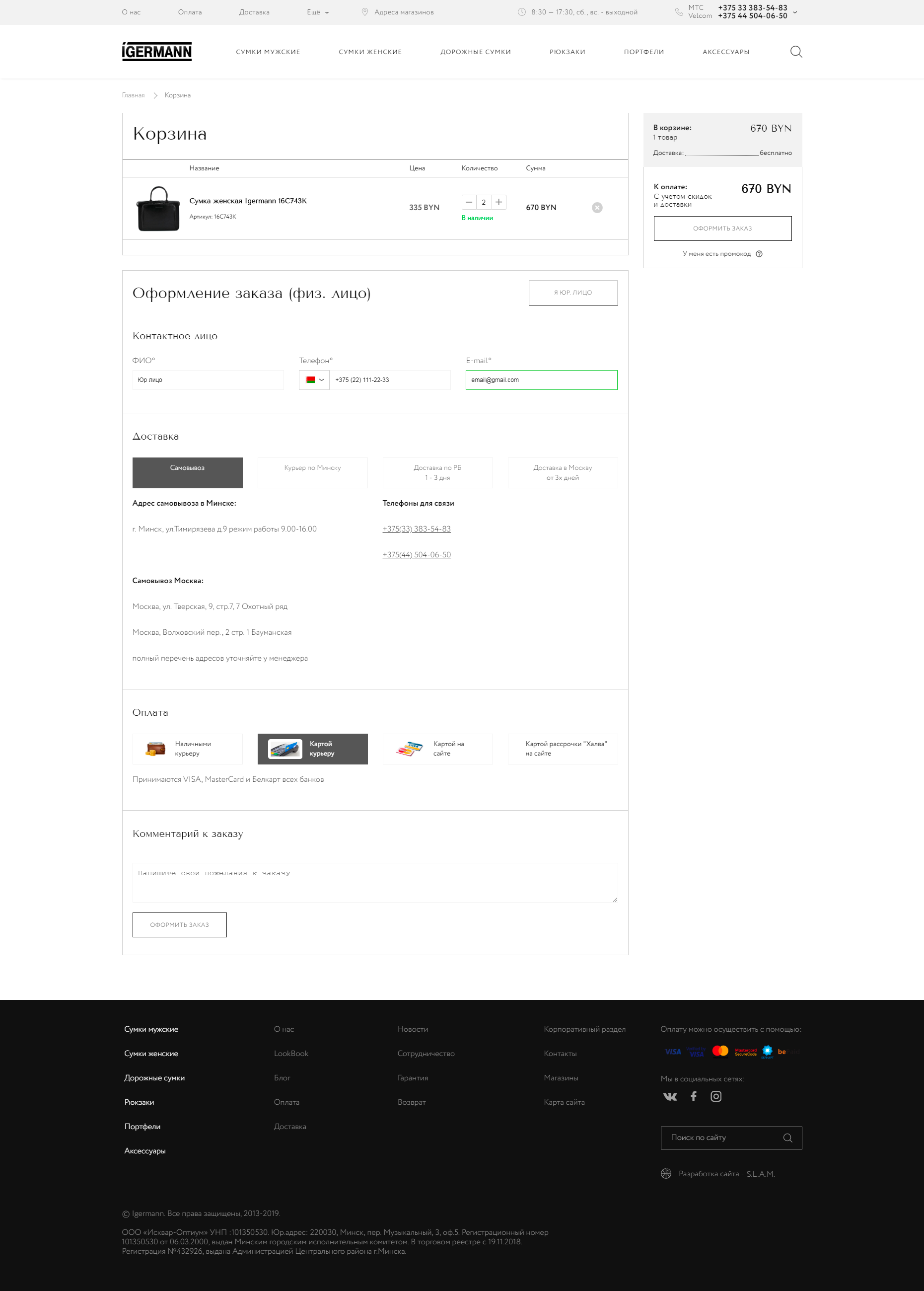Open the Instagram icon in footer
Viewport: 924px width, 1291px height.
(x=716, y=1096)
